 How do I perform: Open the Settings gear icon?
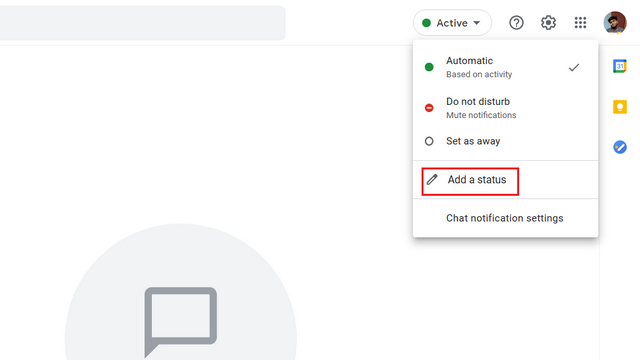coord(548,23)
